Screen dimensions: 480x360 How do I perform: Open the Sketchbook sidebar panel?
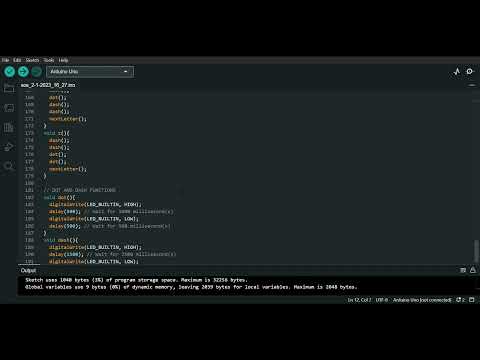pos(9,88)
